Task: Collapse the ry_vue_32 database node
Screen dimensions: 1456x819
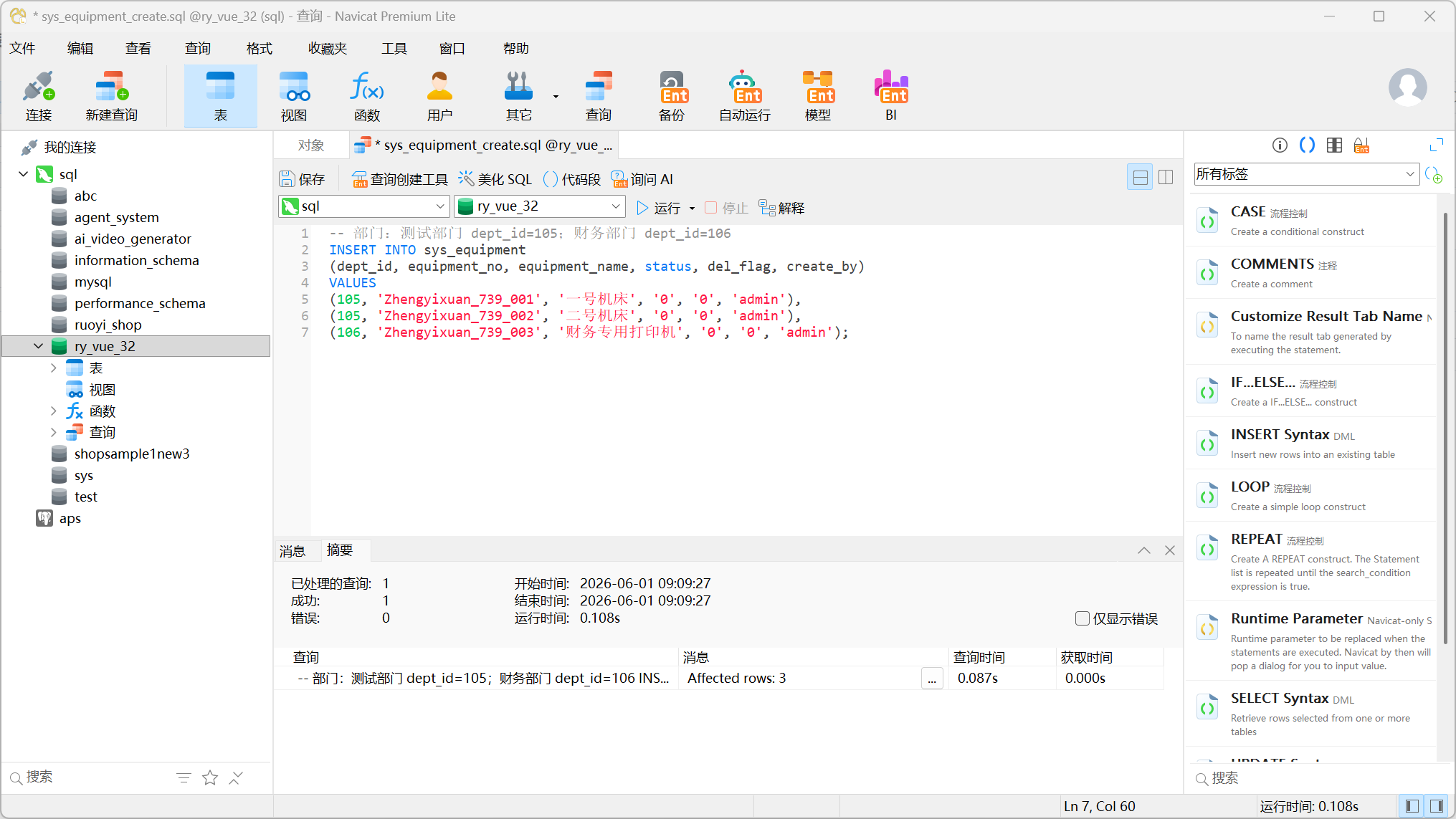Action: click(39, 346)
